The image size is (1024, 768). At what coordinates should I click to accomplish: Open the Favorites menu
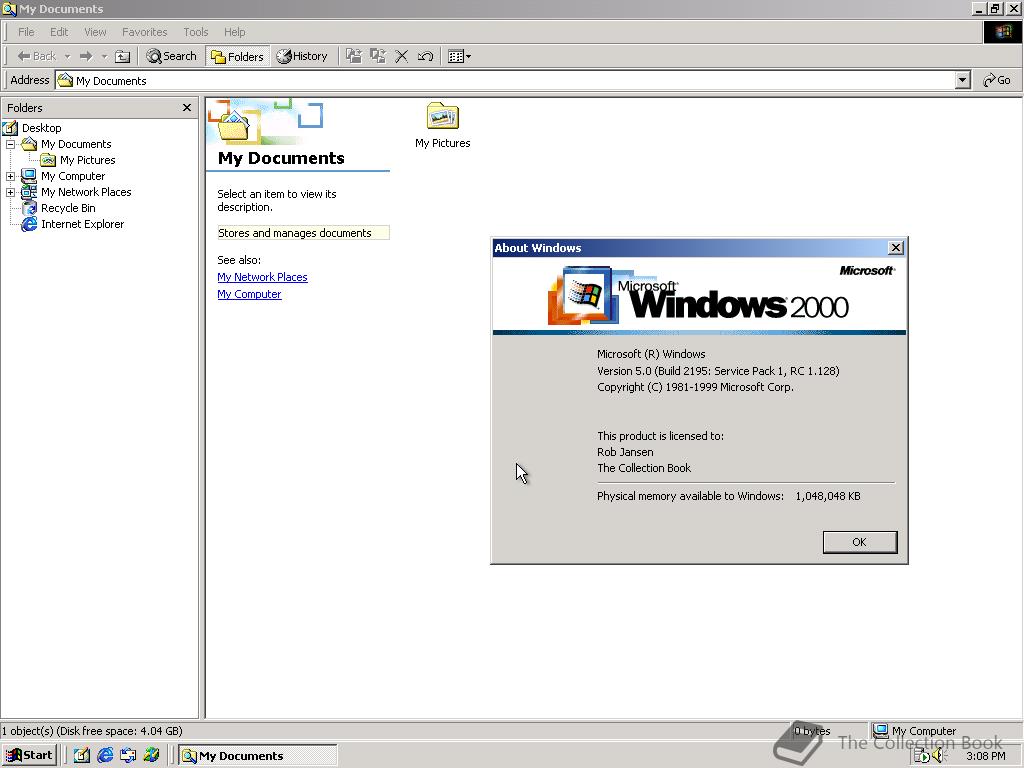[x=144, y=32]
